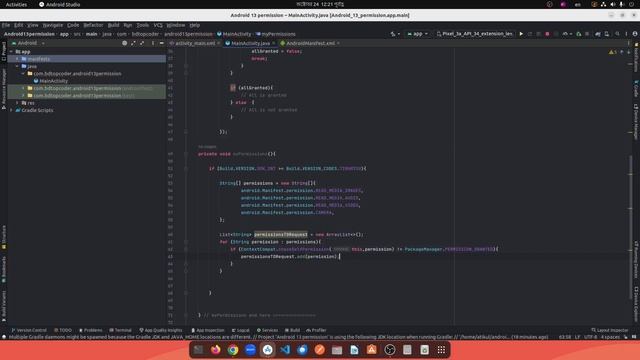Open Google Chrome from the dock
Viewport: 640px width, 360px height.
tap(233, 350)
